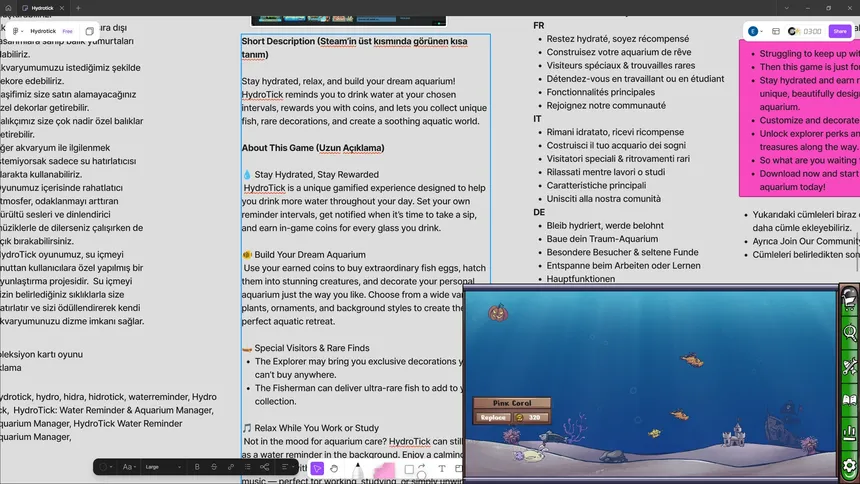Click 'Stay Hydrated, Stay Rewarded' line
Screen dimensions: 860x484
316,175
